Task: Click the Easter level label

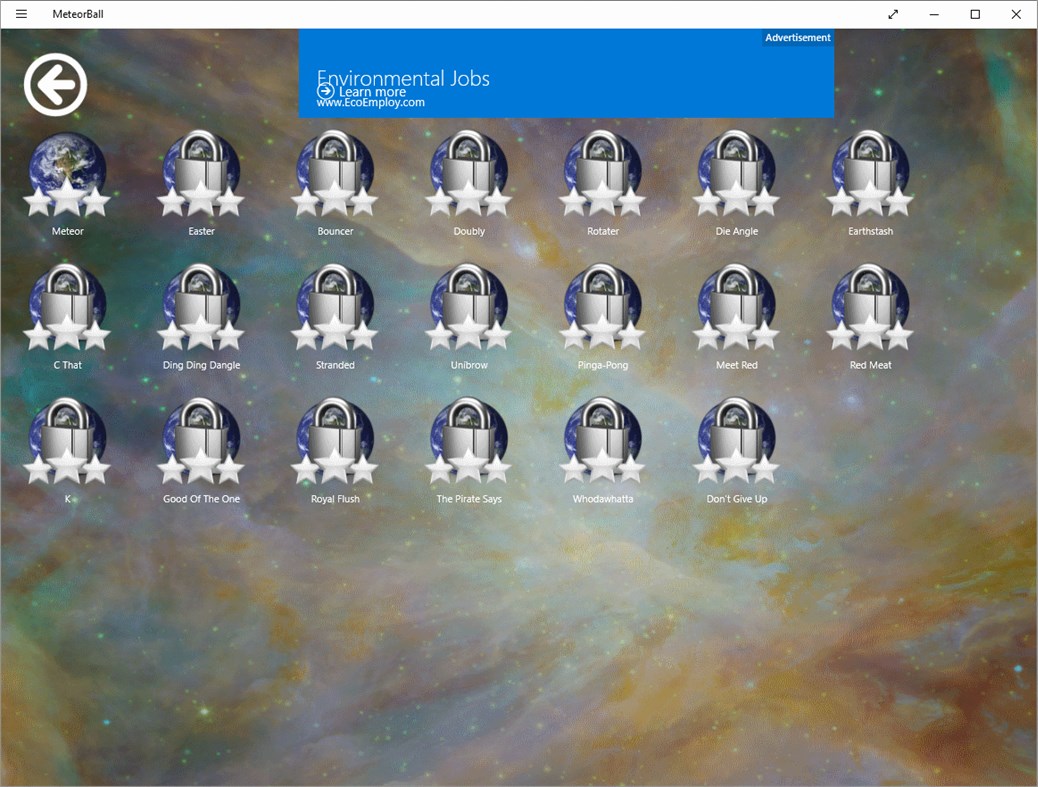Action: tap(201, 231)
